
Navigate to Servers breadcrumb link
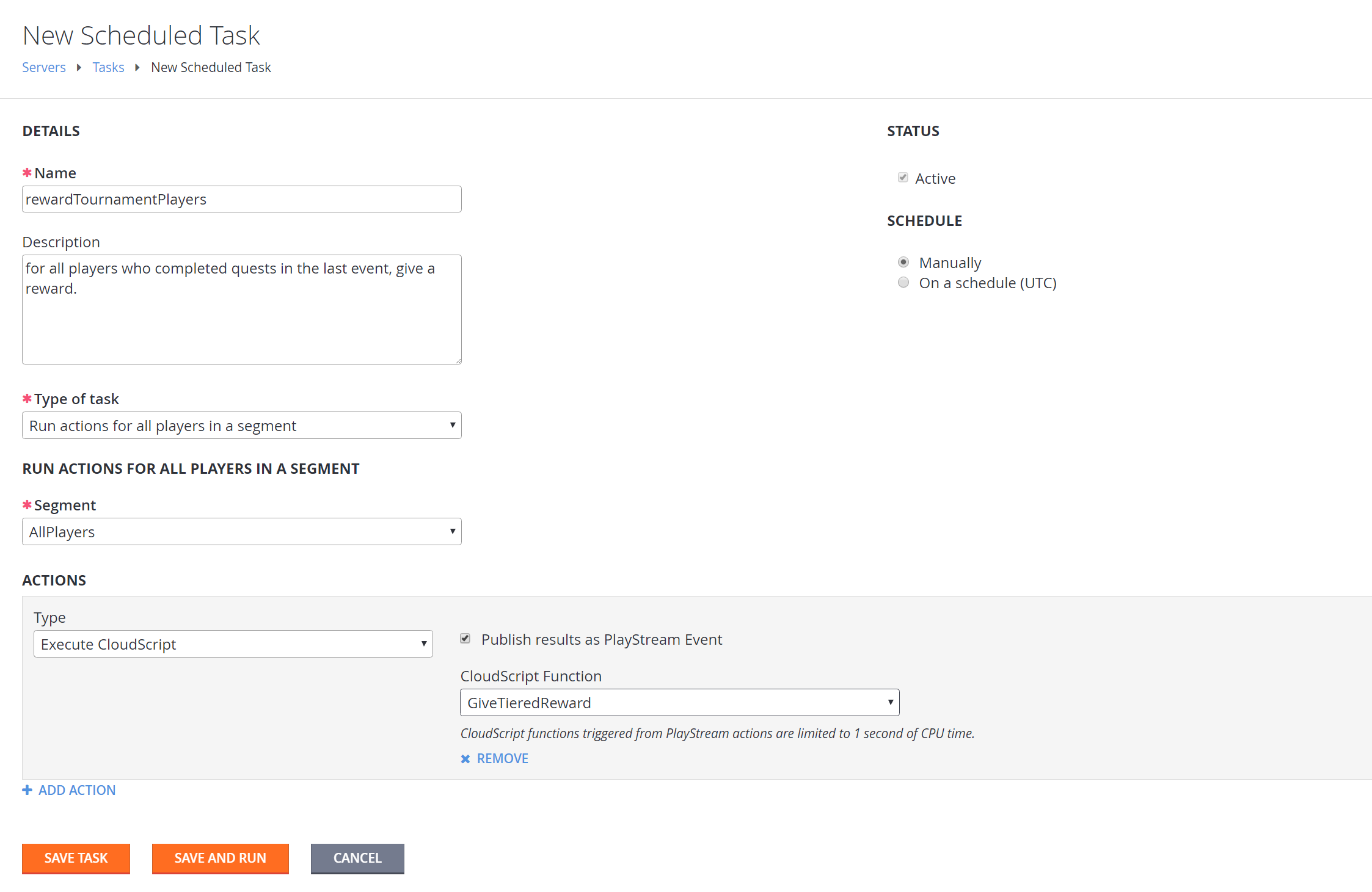43,67
